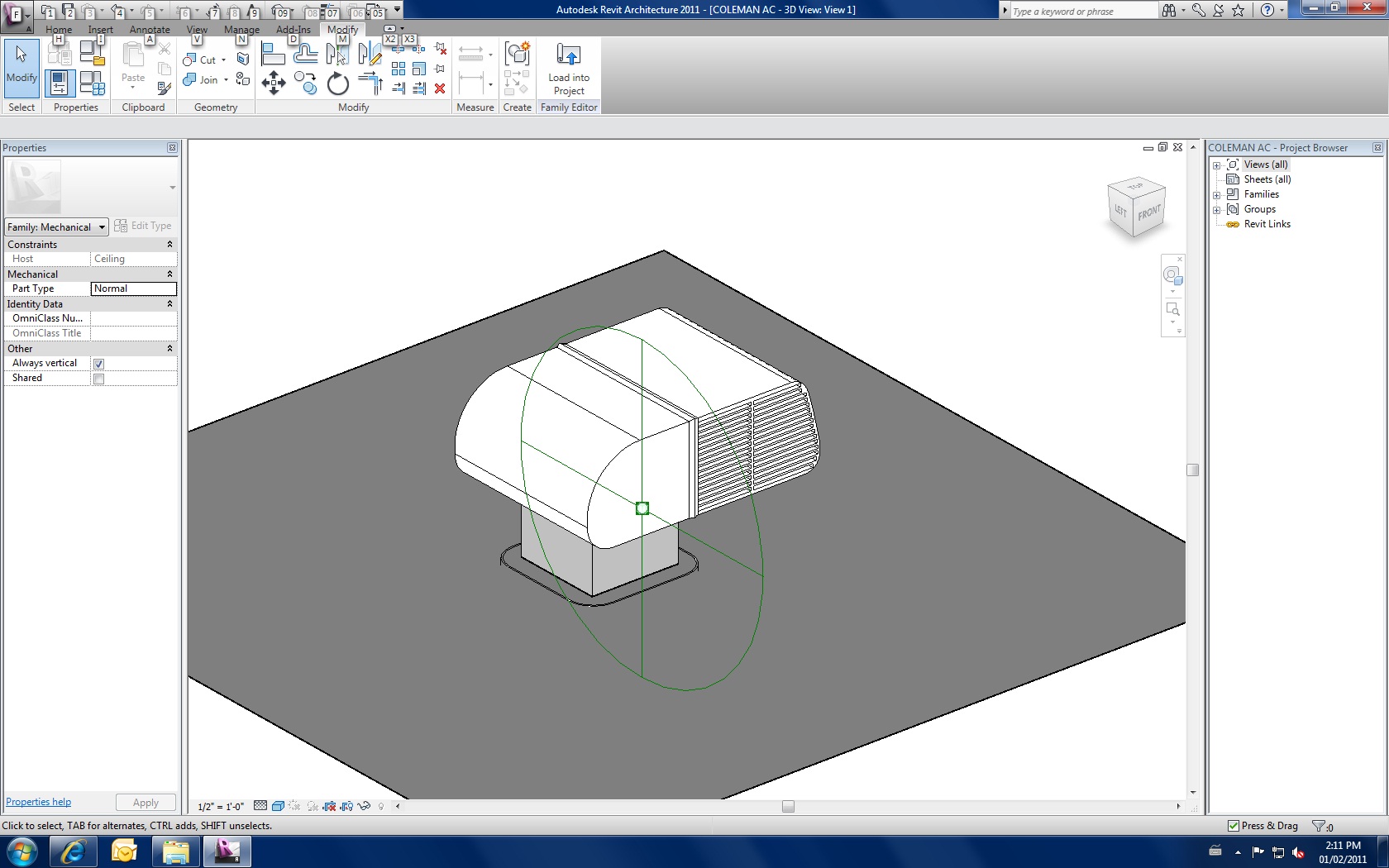1389x868 pixels.
Task: Click the Copy tool icon
Action: (305, 83)
